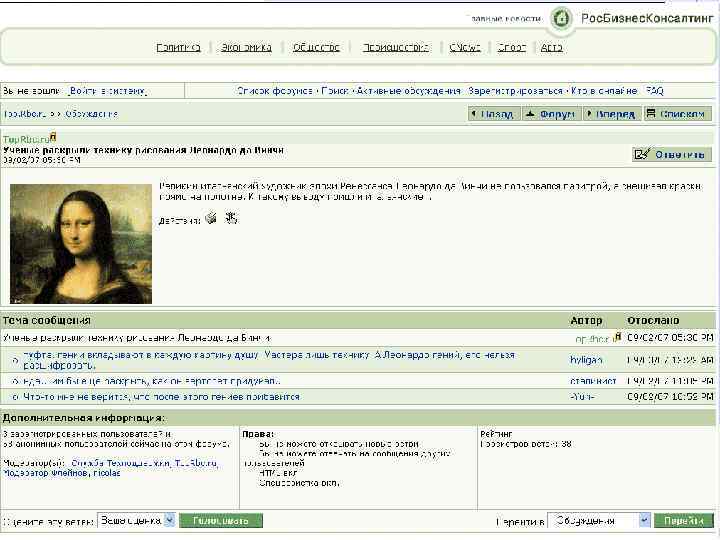
Task: Open the Кто в онлайне link
Action: coord(604,91)
